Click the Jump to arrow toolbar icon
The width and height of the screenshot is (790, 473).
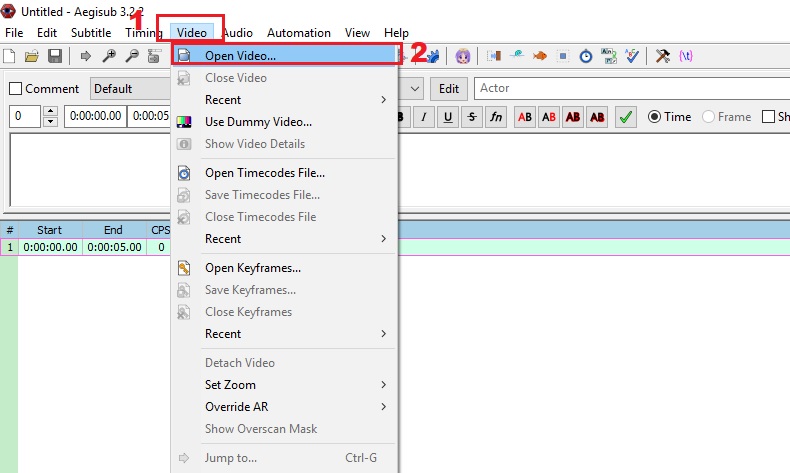85,55
